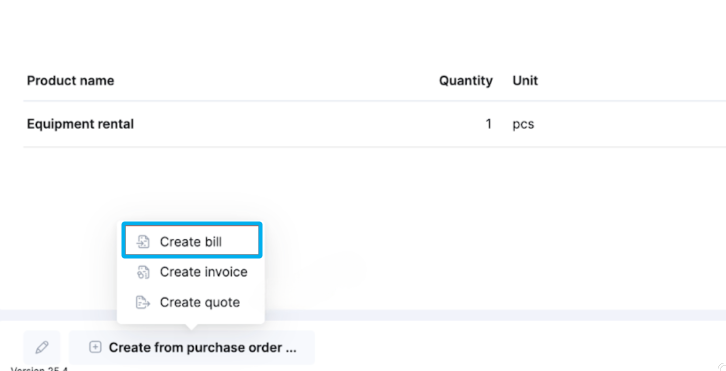This screenshot has width=726, height=371.
Task: Click the popup's pointer arrow above the create button
Action: (191, 327)
